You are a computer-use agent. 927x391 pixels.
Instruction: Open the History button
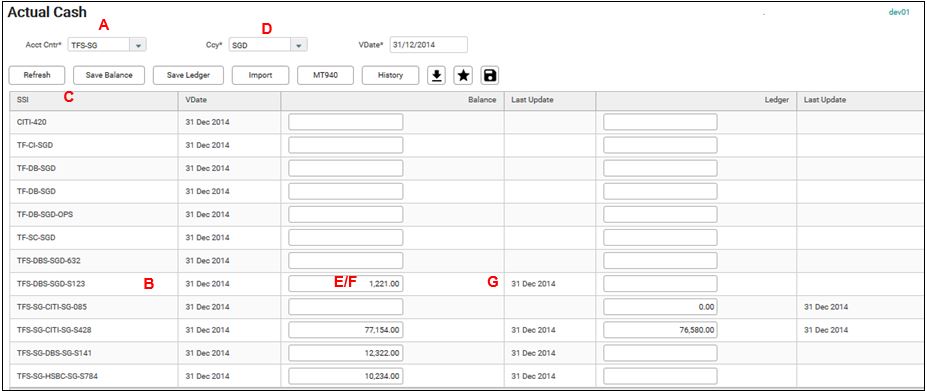click(390, 75)
